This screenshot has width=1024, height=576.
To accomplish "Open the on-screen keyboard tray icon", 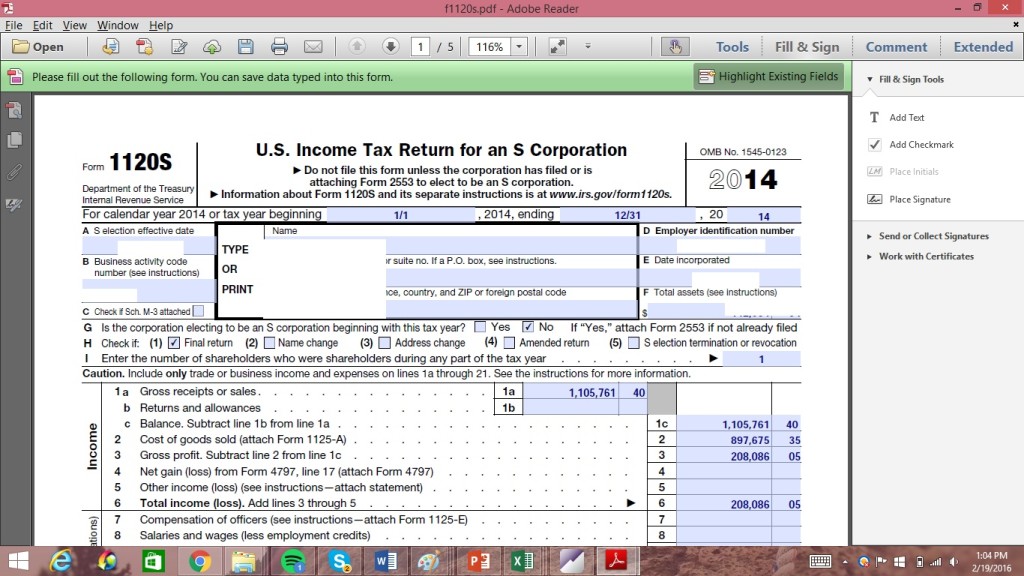I will [820, 562].
